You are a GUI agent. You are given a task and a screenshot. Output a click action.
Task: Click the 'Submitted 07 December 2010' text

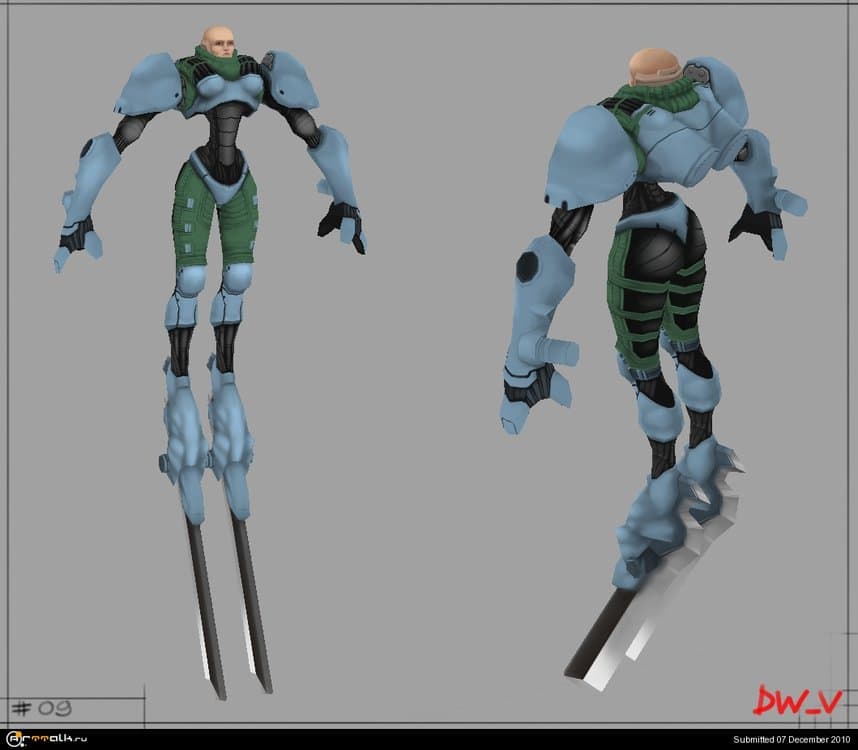(792, 740)
